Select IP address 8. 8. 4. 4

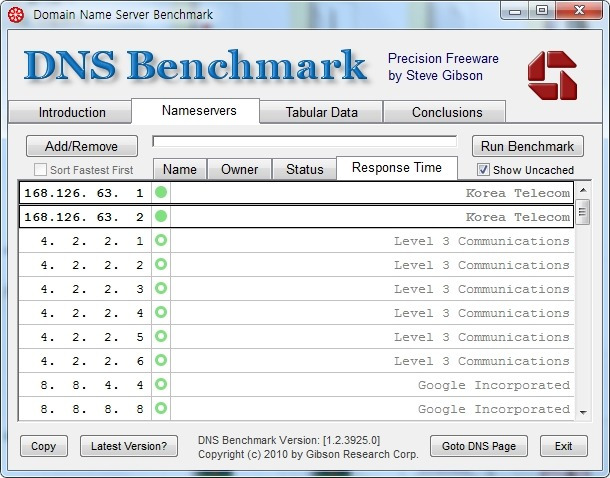click(x=92, y=385)
